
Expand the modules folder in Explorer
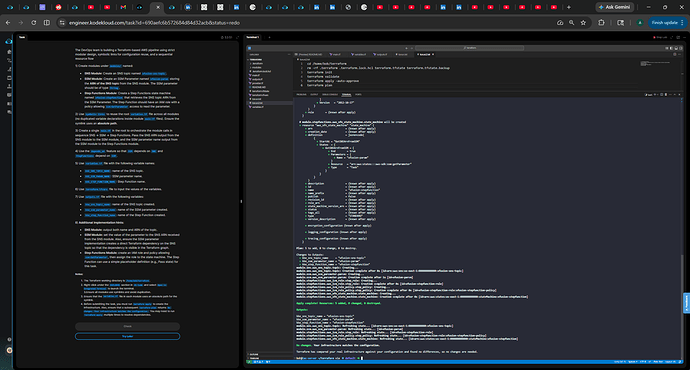click(256, 67)
